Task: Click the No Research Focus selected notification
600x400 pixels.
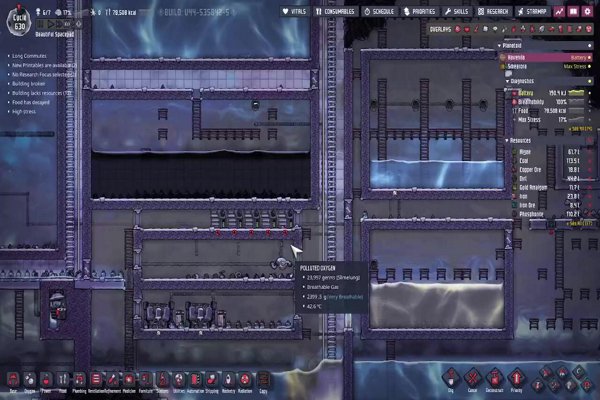Action: [x=42, y=75]
